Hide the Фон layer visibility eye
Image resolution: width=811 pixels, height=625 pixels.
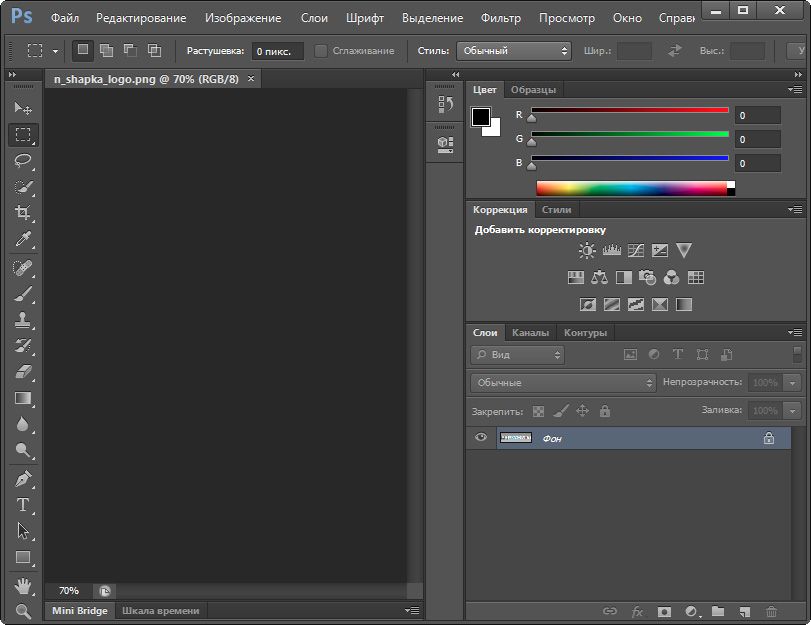481,438
